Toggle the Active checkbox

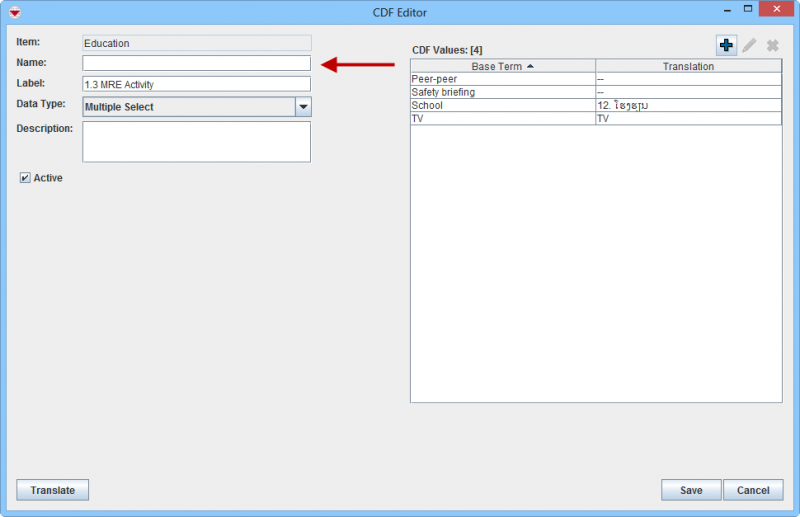[25, 178]
